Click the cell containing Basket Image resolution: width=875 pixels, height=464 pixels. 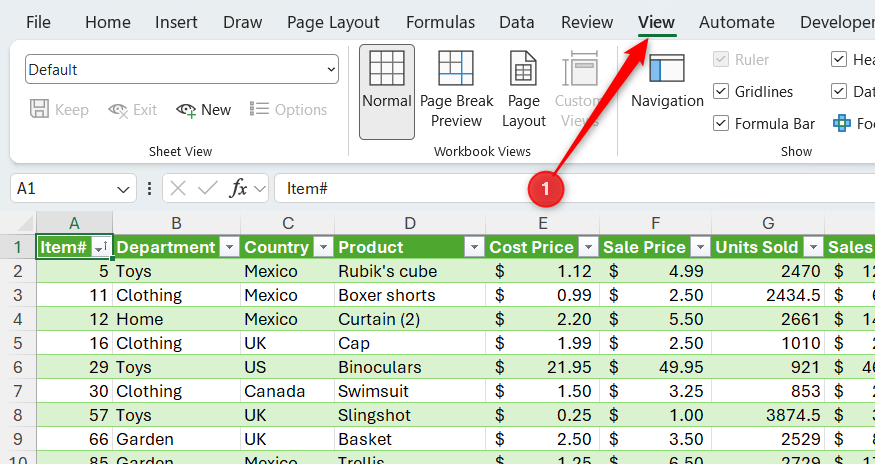pyautogui.click(x=410, y=439)
